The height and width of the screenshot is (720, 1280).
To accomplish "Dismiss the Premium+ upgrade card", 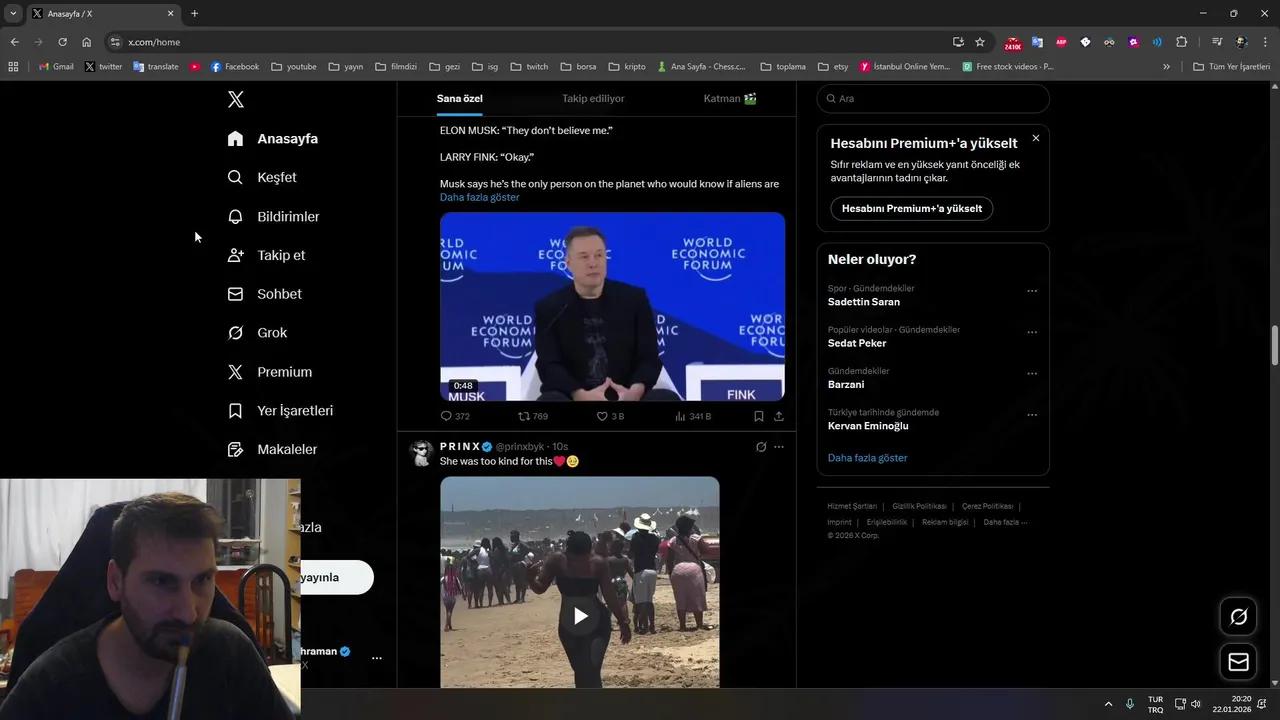I will [1036, 138].
